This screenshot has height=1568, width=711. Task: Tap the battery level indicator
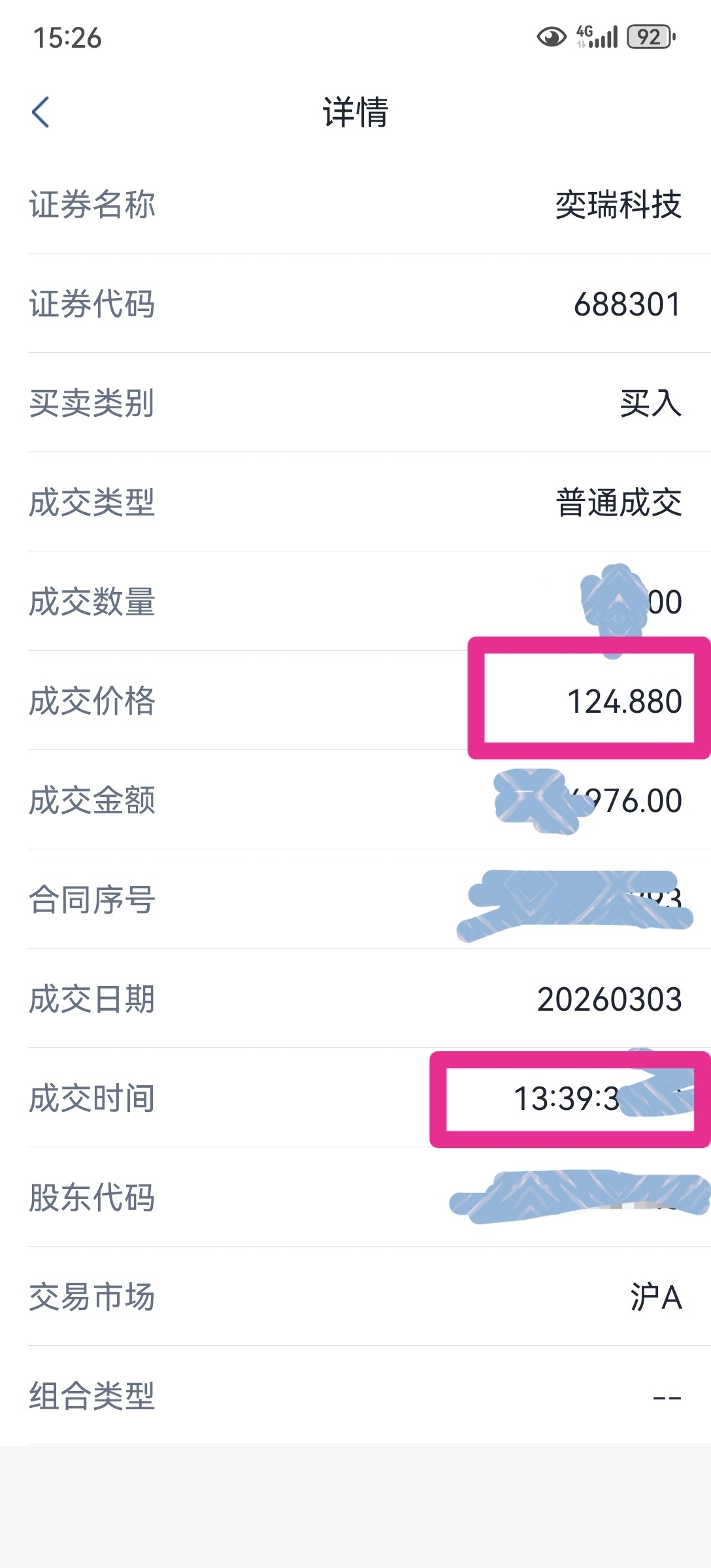click(650, 37)
